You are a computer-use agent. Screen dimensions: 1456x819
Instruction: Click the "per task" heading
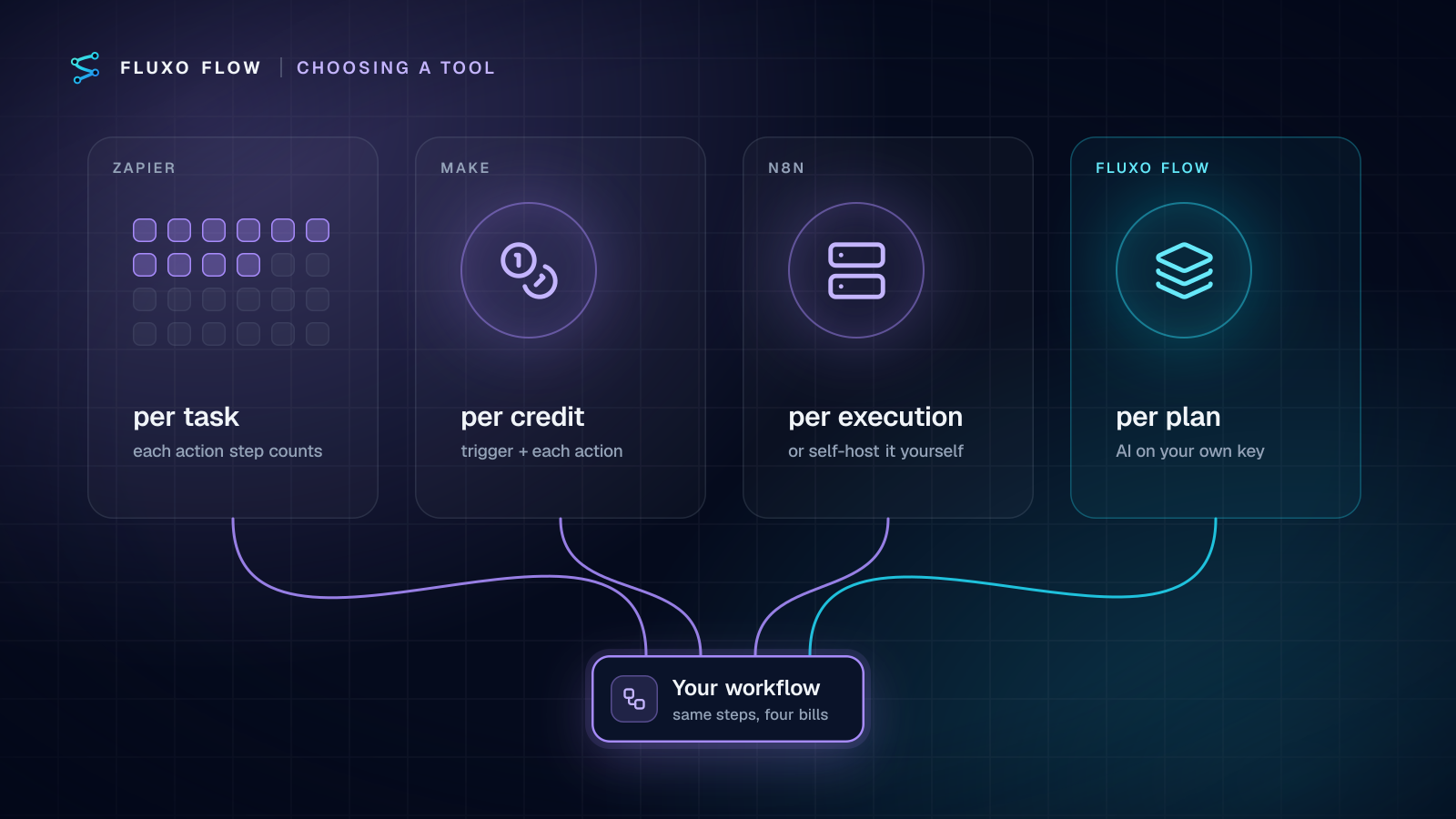click(x=187, y=417)
